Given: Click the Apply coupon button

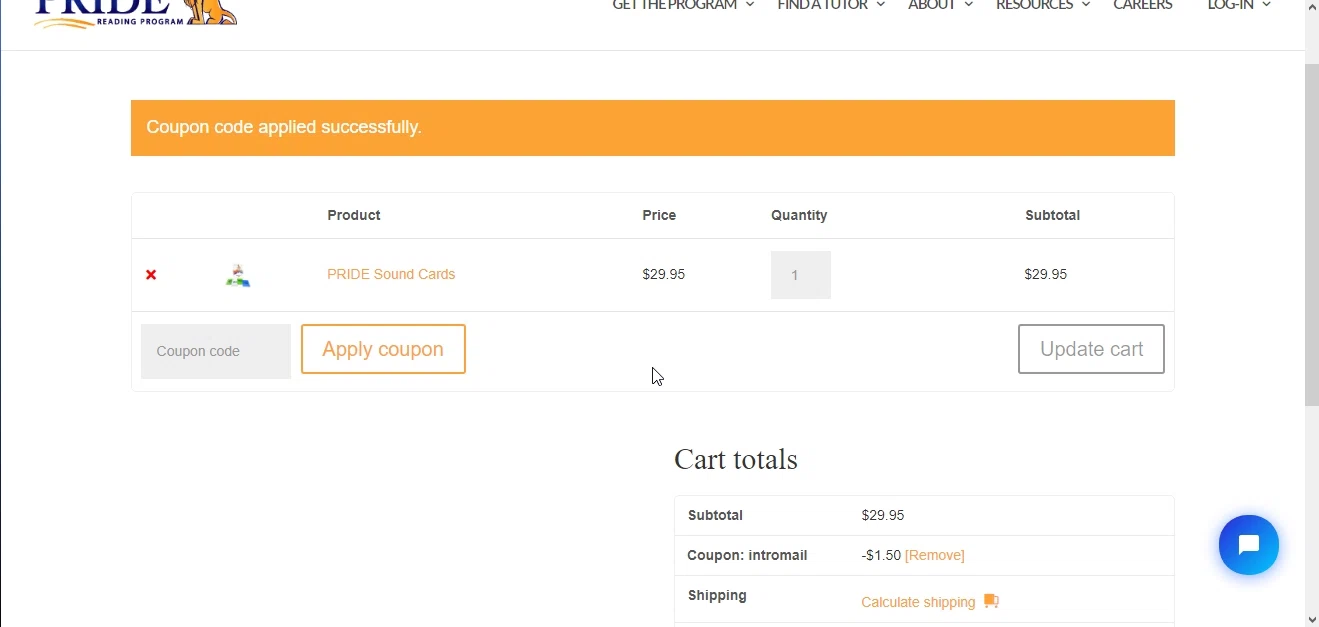Looking at the screenshot, I should coord(383,349).
